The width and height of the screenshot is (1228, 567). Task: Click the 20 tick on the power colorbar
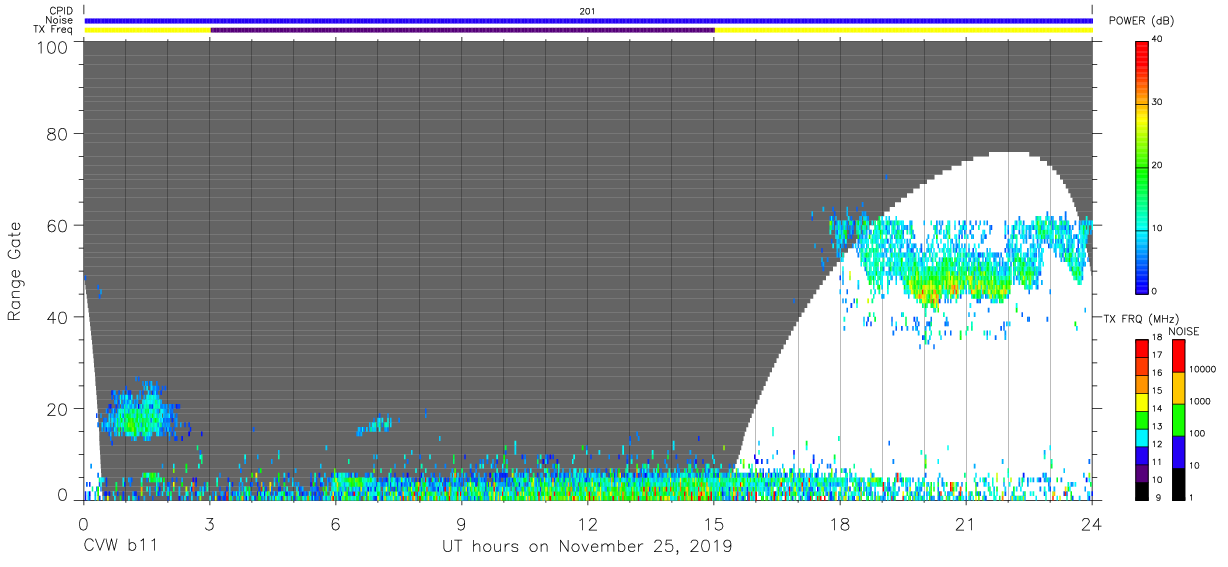click(1157, 165)
